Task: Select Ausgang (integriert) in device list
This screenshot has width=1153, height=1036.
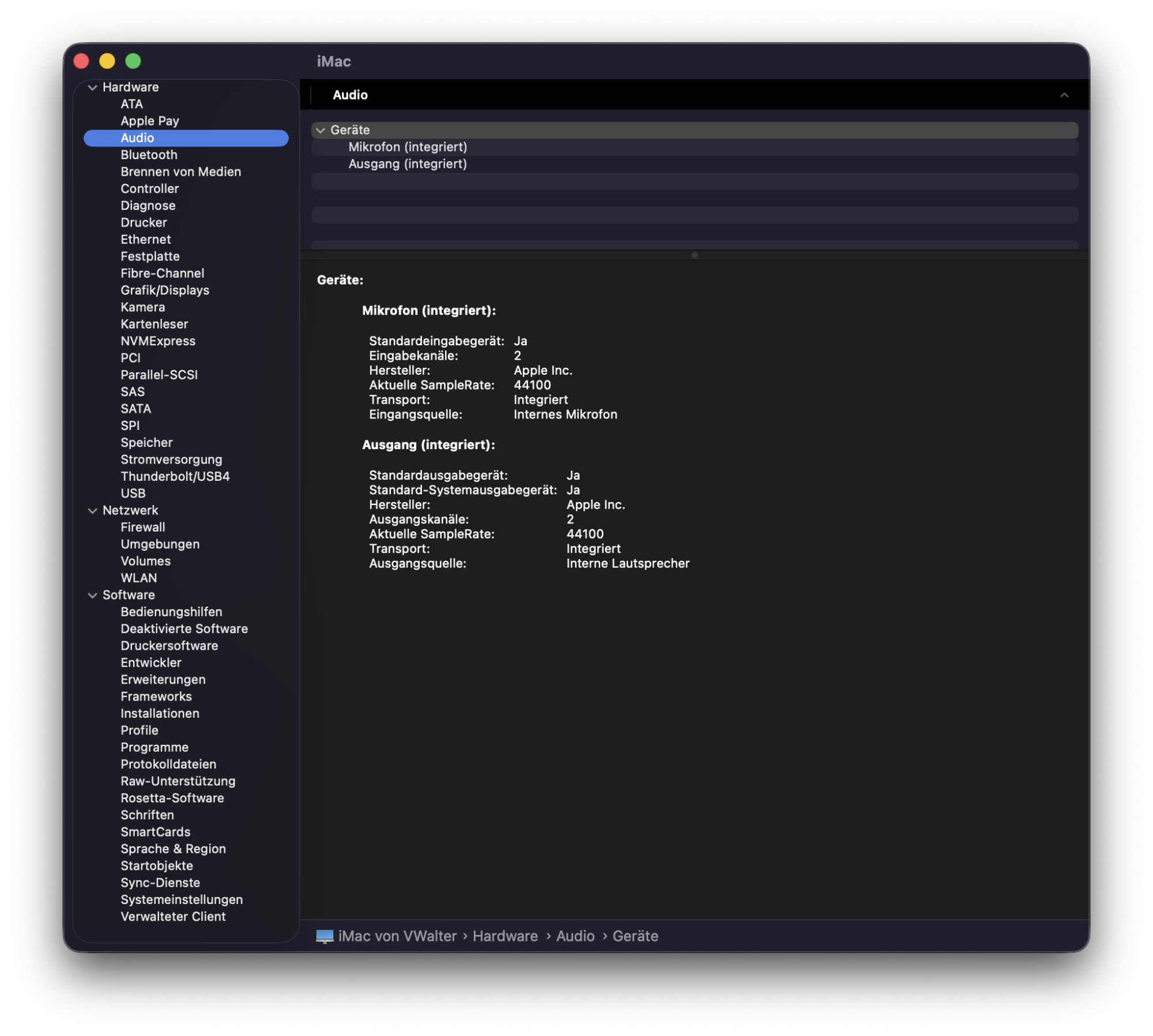Action: tap(408, 164)
